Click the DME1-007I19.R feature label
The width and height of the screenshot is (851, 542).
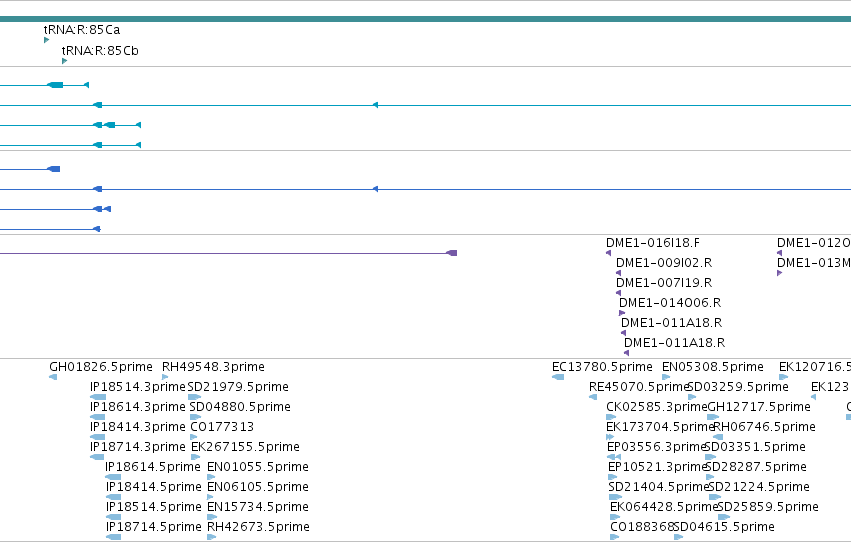tap(664, 283)
